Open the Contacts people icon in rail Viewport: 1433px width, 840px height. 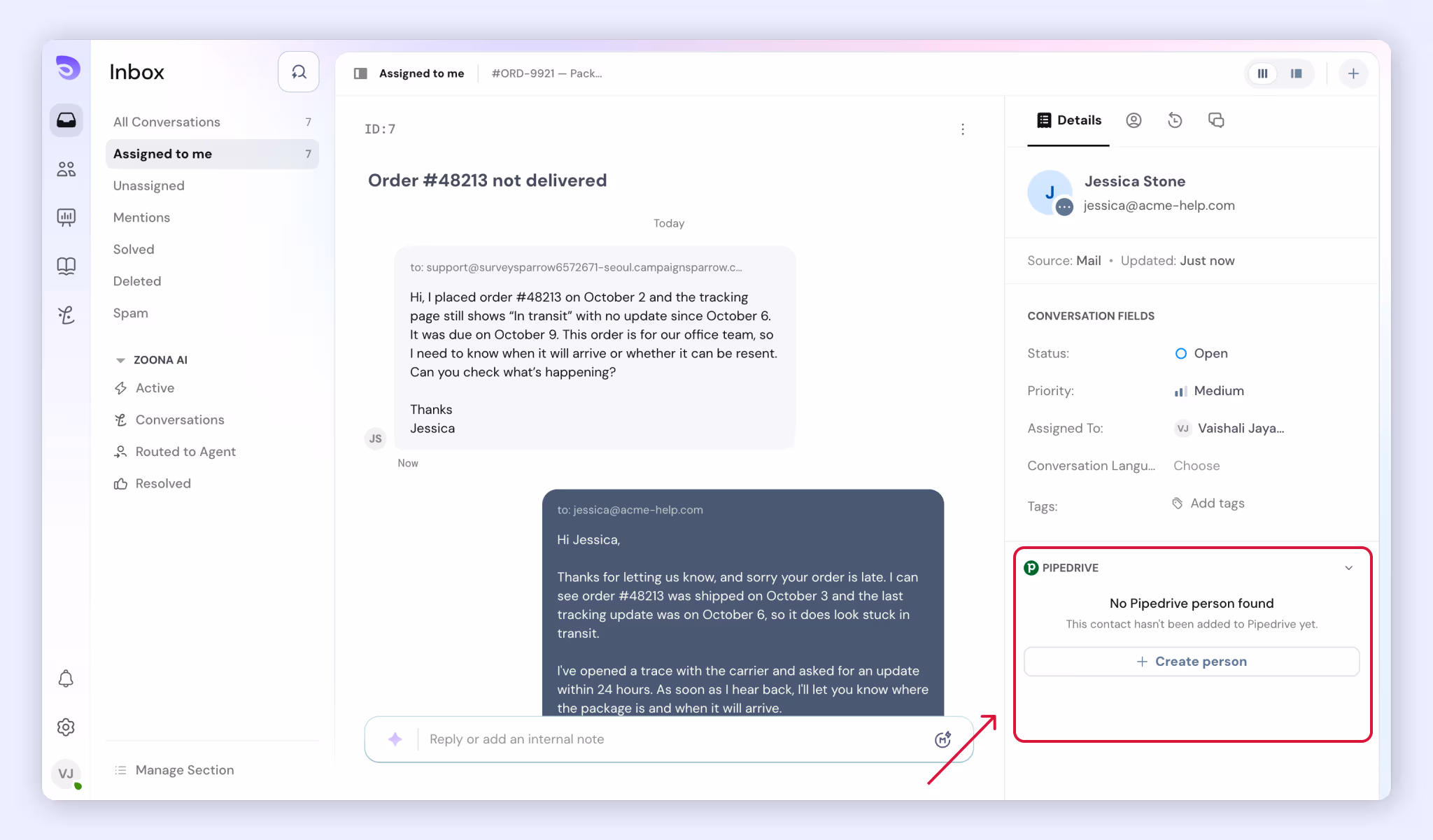(x=66, y=169)
